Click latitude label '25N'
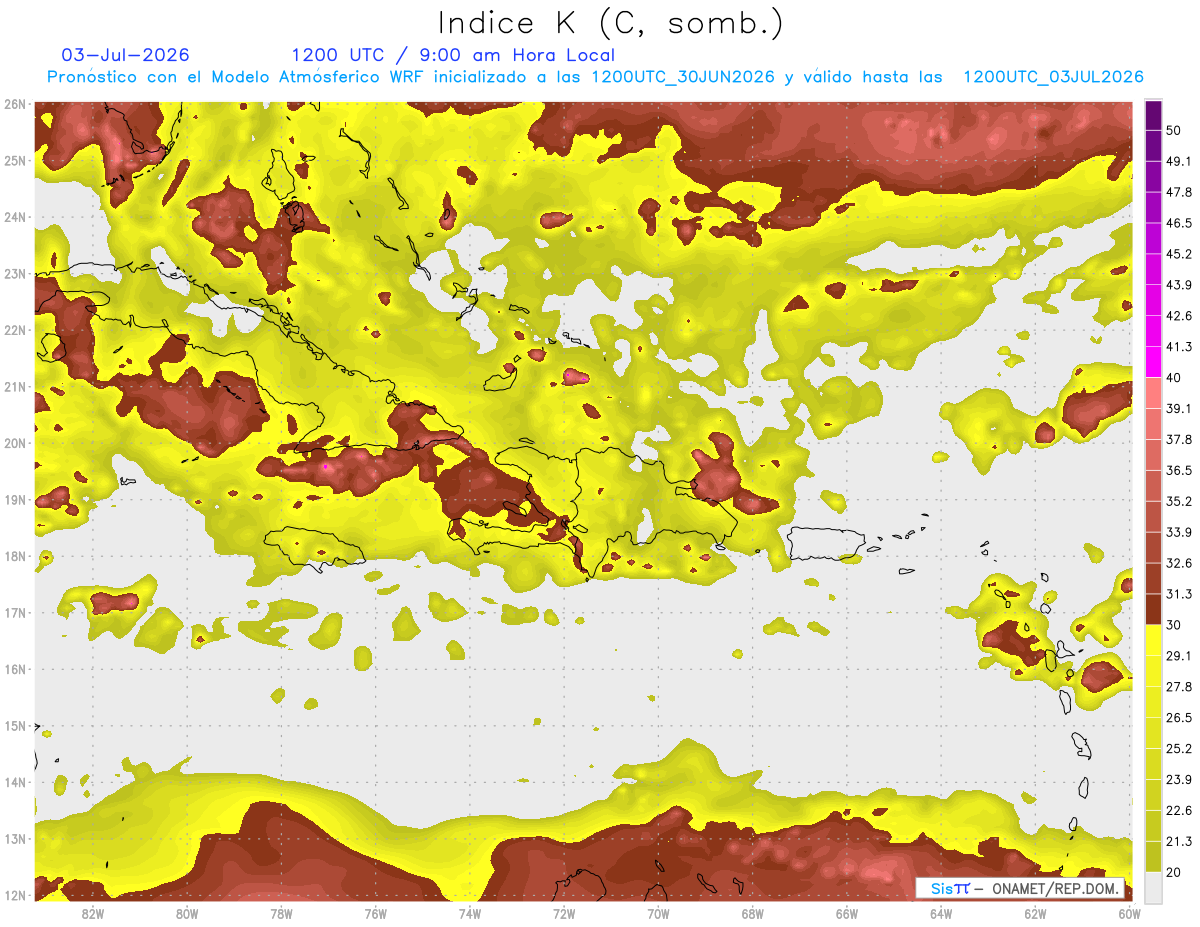 pos(15,160)
